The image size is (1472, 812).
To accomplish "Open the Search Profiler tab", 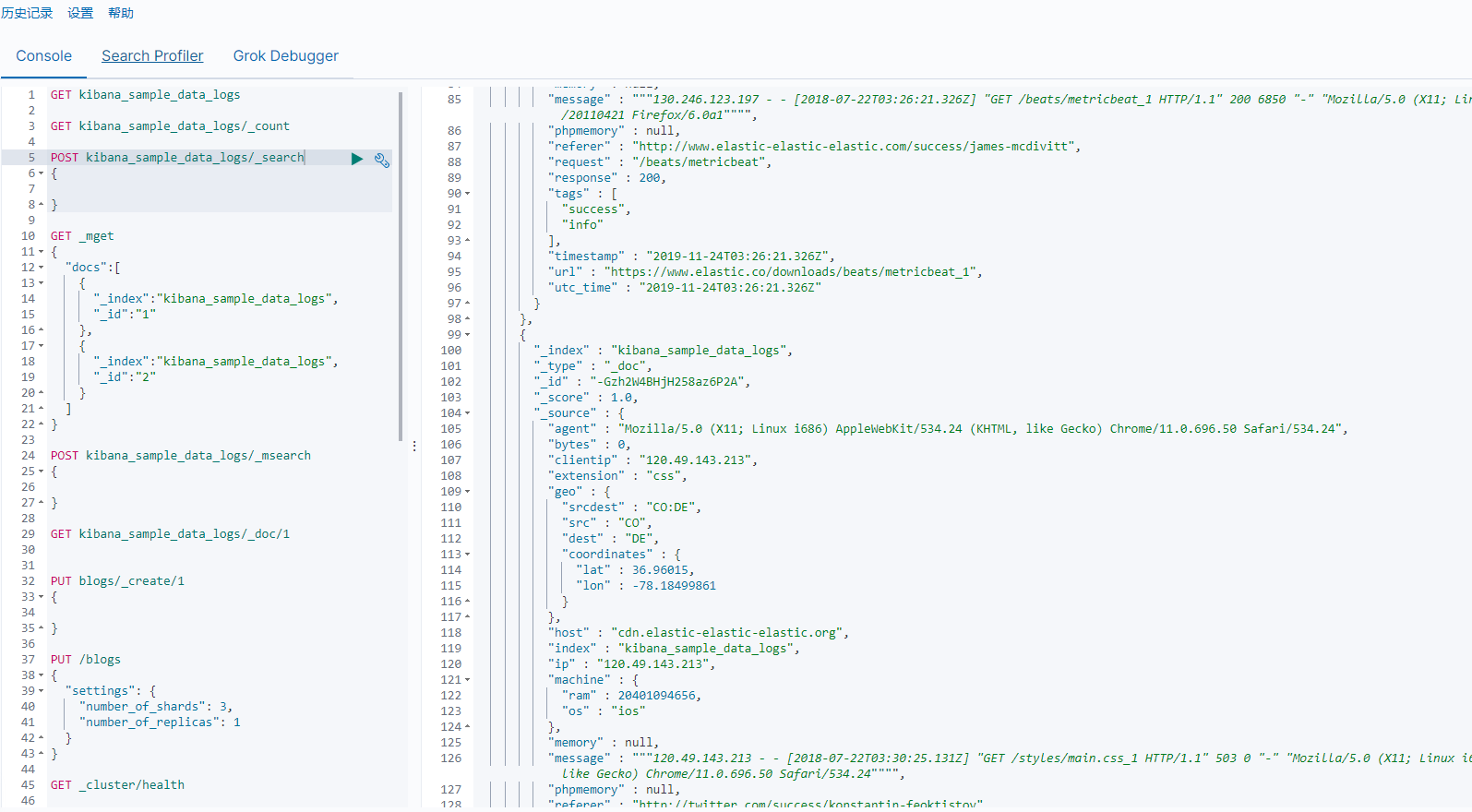I will click(152, 56).
